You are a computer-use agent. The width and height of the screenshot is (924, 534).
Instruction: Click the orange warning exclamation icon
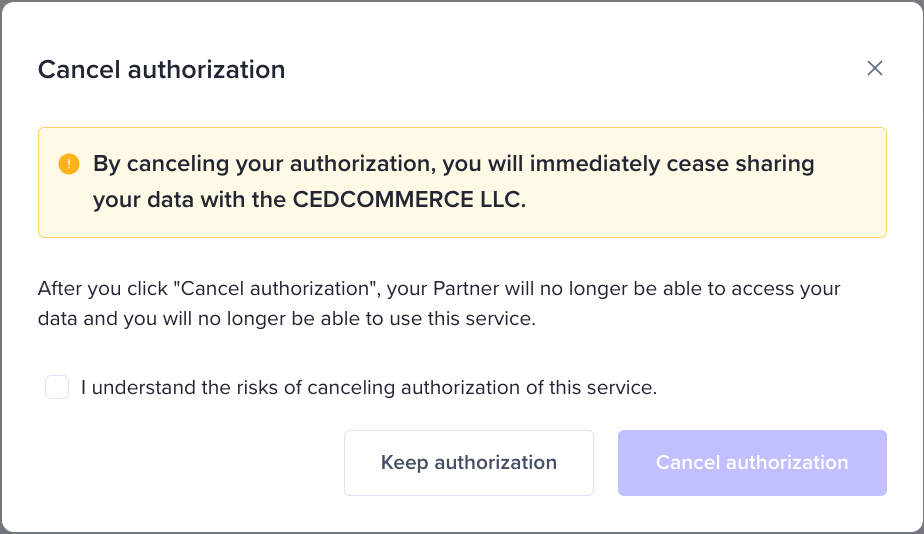69,164
